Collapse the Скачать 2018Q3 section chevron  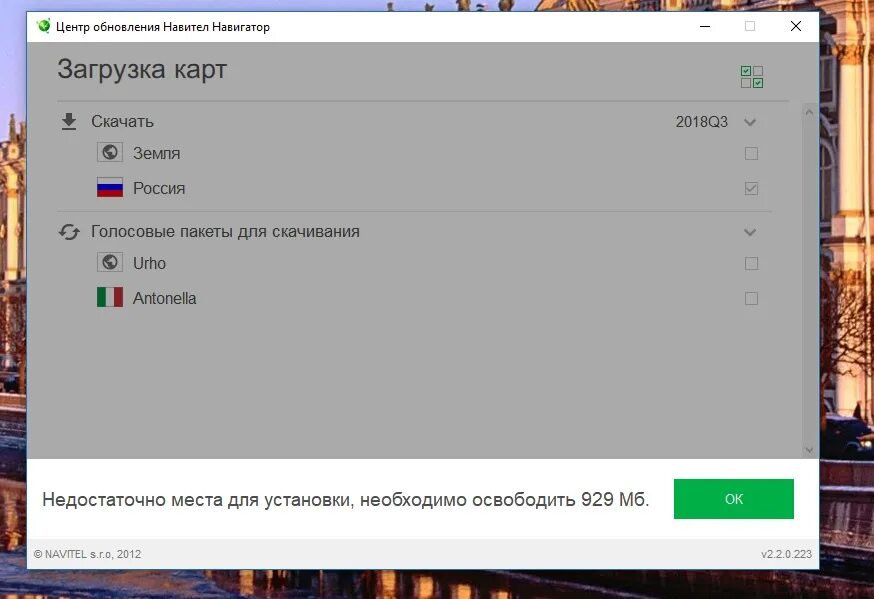point(750,122)
